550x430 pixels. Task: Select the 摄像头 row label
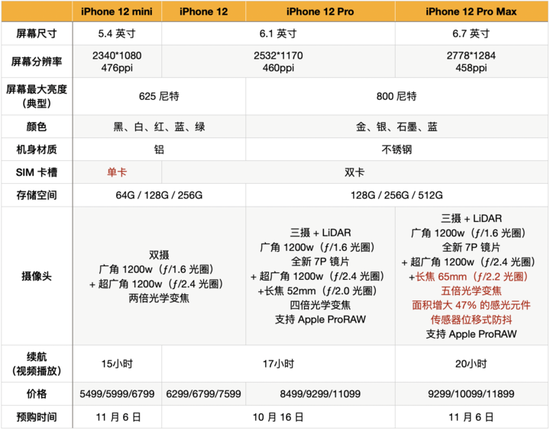click(36, 276)
